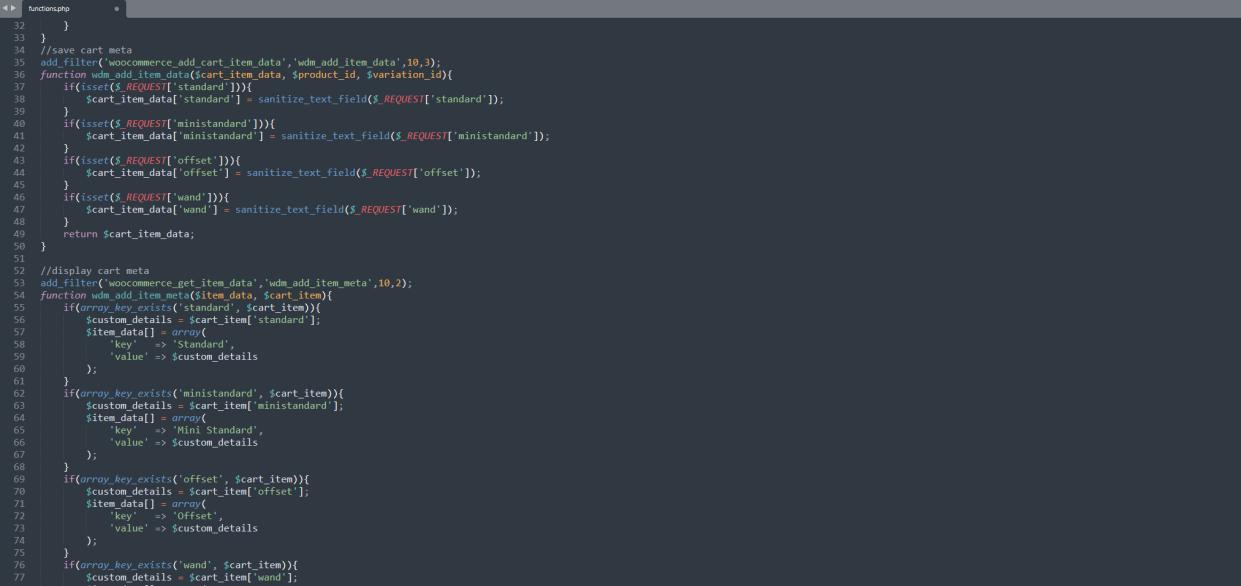Click 'return' keyword on line 49

pyautogui.click(x=80, y=234)
